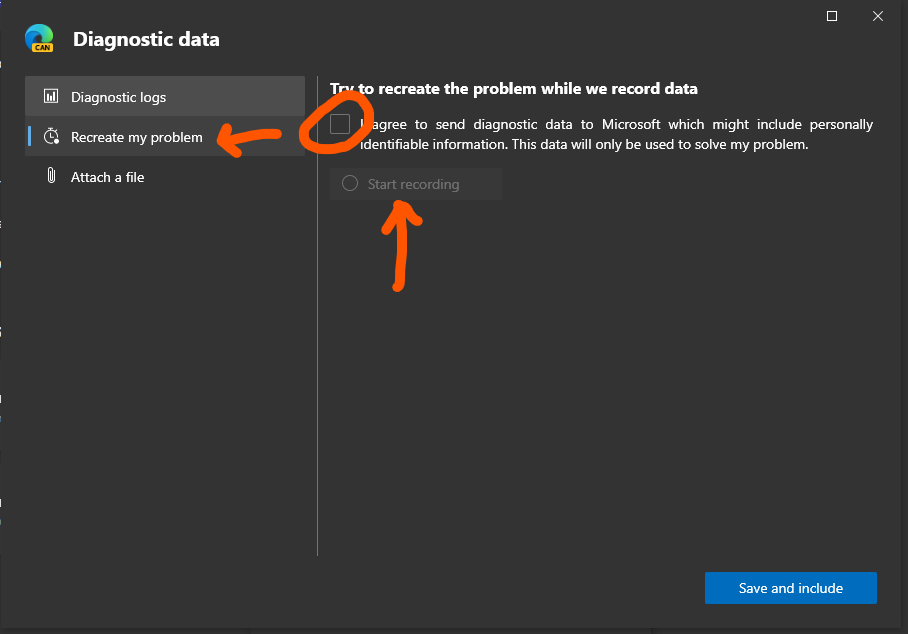Click the minimize icon in the title bar

[x=831, y=16]
